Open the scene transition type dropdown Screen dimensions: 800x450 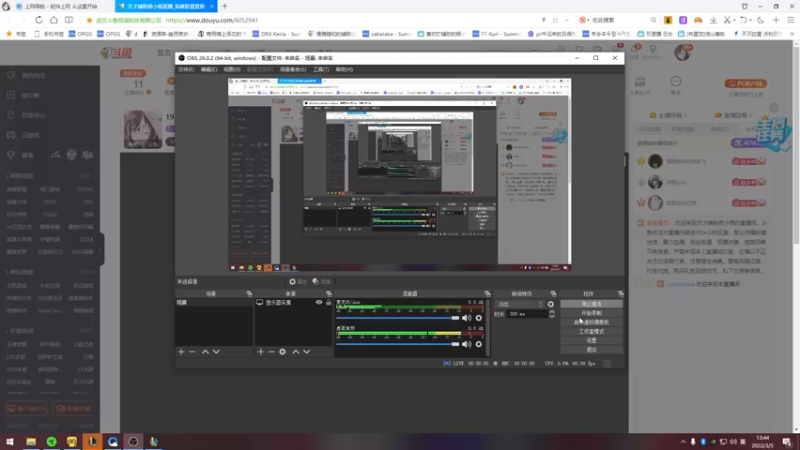tap(519, 304)
